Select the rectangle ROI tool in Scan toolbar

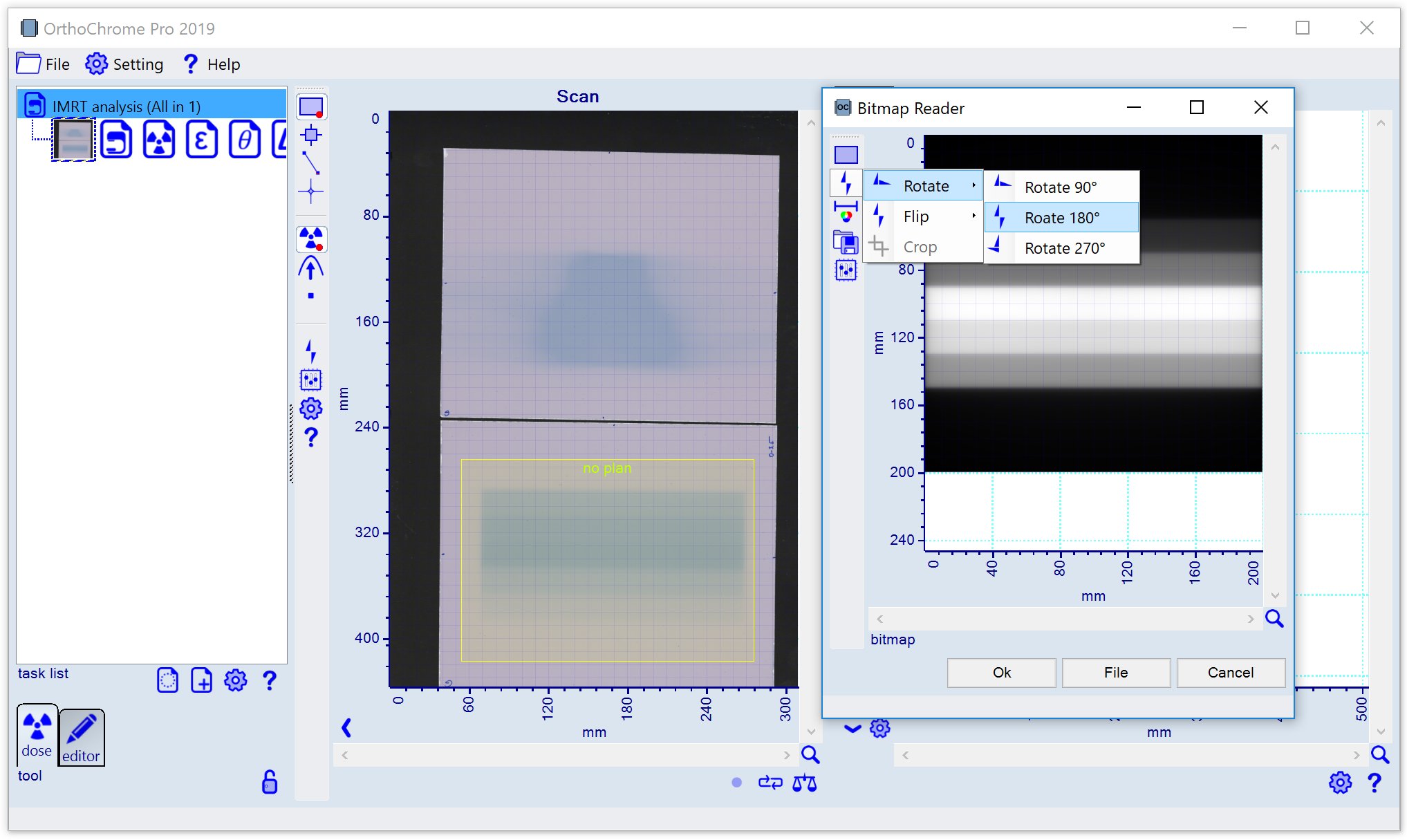click(310, 108)
